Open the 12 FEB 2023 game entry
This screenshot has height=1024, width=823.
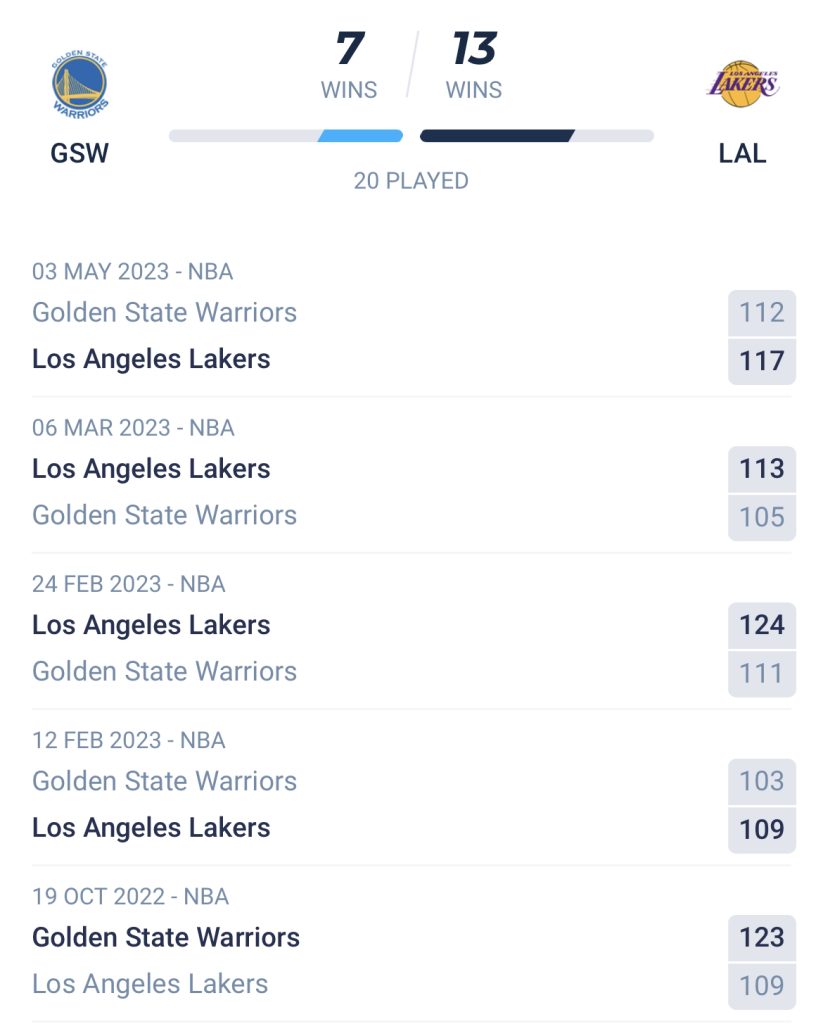tap(412, 790)
